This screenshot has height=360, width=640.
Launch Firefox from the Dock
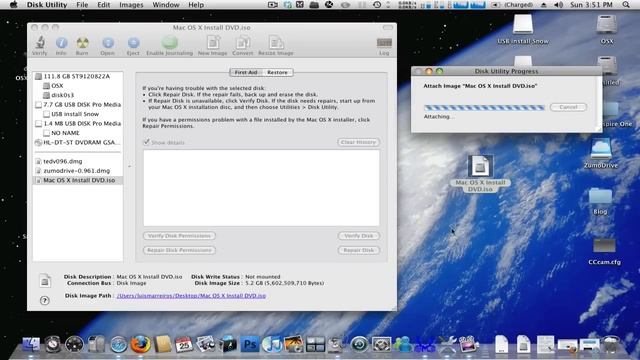pos(140,344)
